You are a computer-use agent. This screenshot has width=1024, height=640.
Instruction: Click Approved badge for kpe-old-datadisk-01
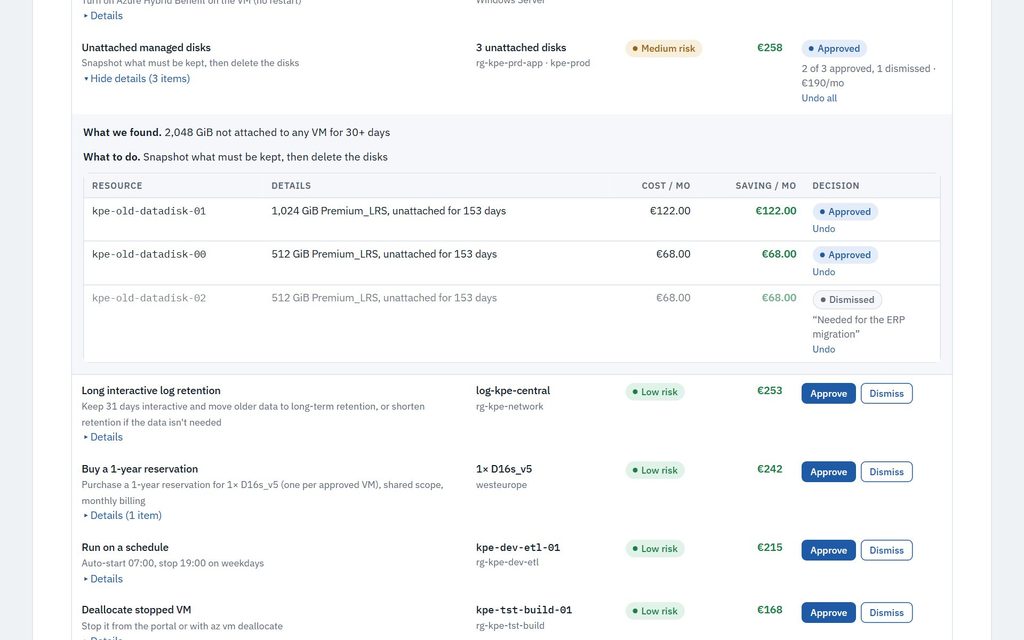click(845, 212)
